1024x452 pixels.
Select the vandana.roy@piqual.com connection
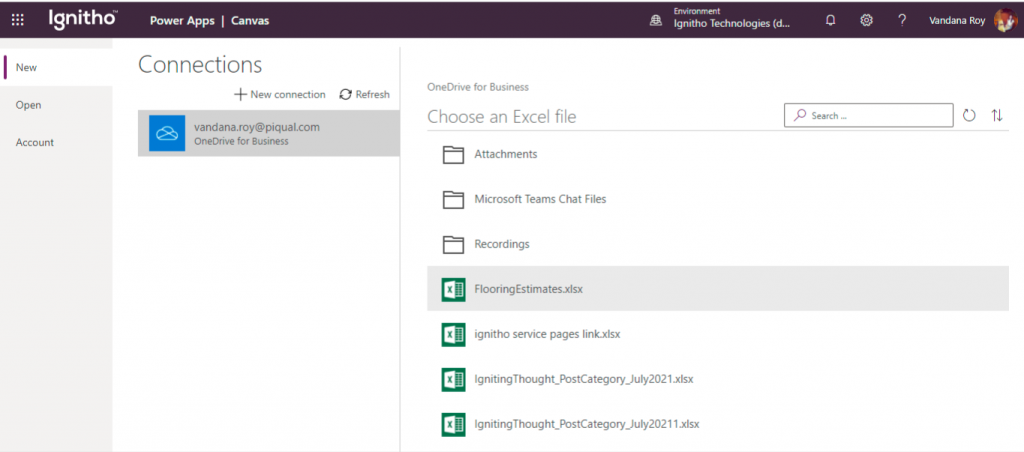268,133
